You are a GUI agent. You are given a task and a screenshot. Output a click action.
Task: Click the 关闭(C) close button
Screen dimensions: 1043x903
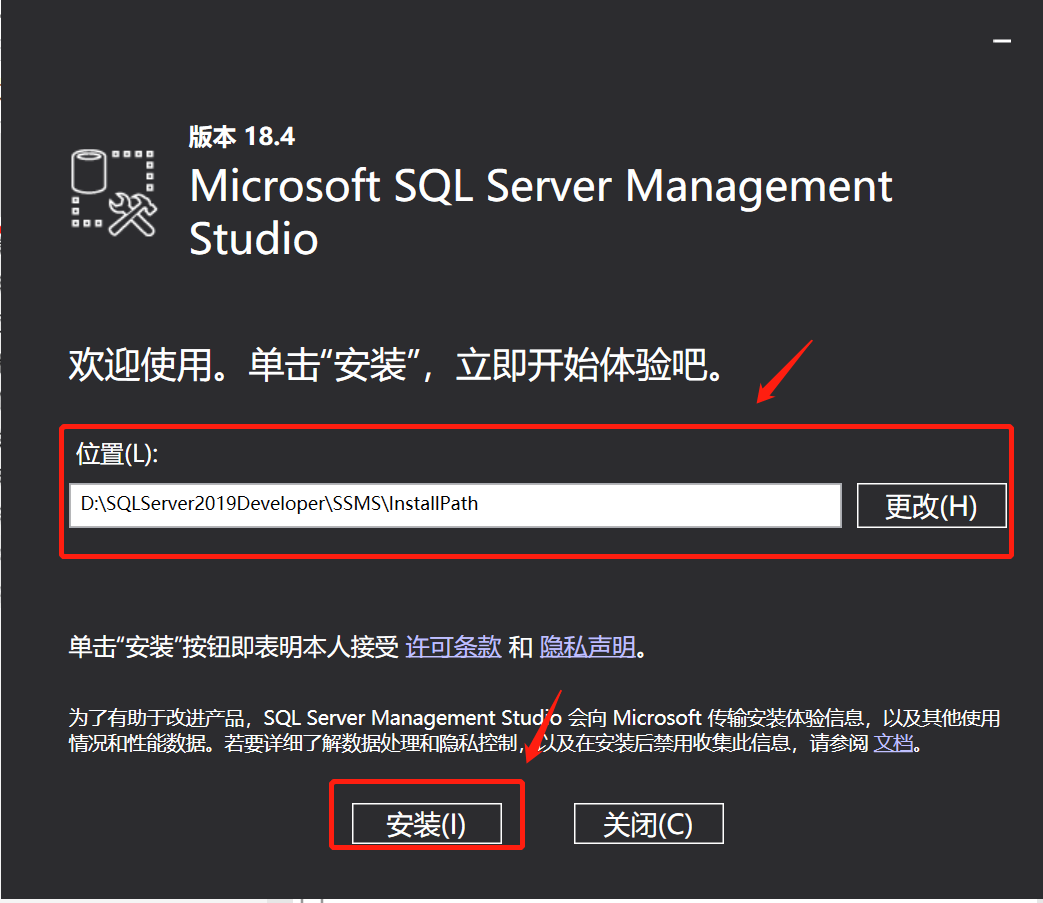click(x=649, y=823)
